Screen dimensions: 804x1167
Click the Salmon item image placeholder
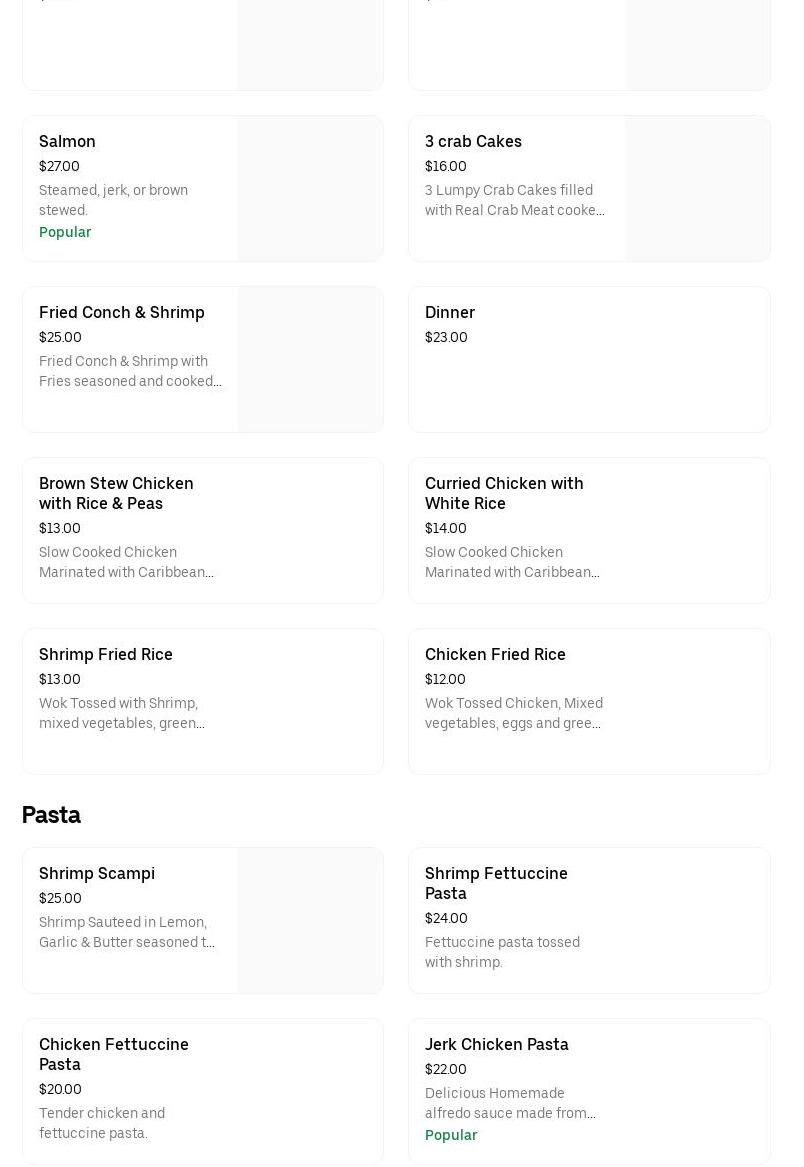310,189
